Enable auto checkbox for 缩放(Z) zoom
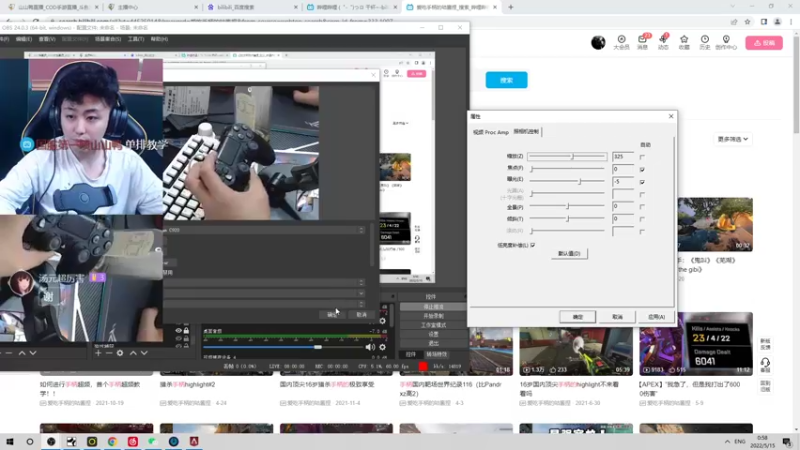Image resolution: width=800 pixels, height=450 pixels. click(642, 157)
